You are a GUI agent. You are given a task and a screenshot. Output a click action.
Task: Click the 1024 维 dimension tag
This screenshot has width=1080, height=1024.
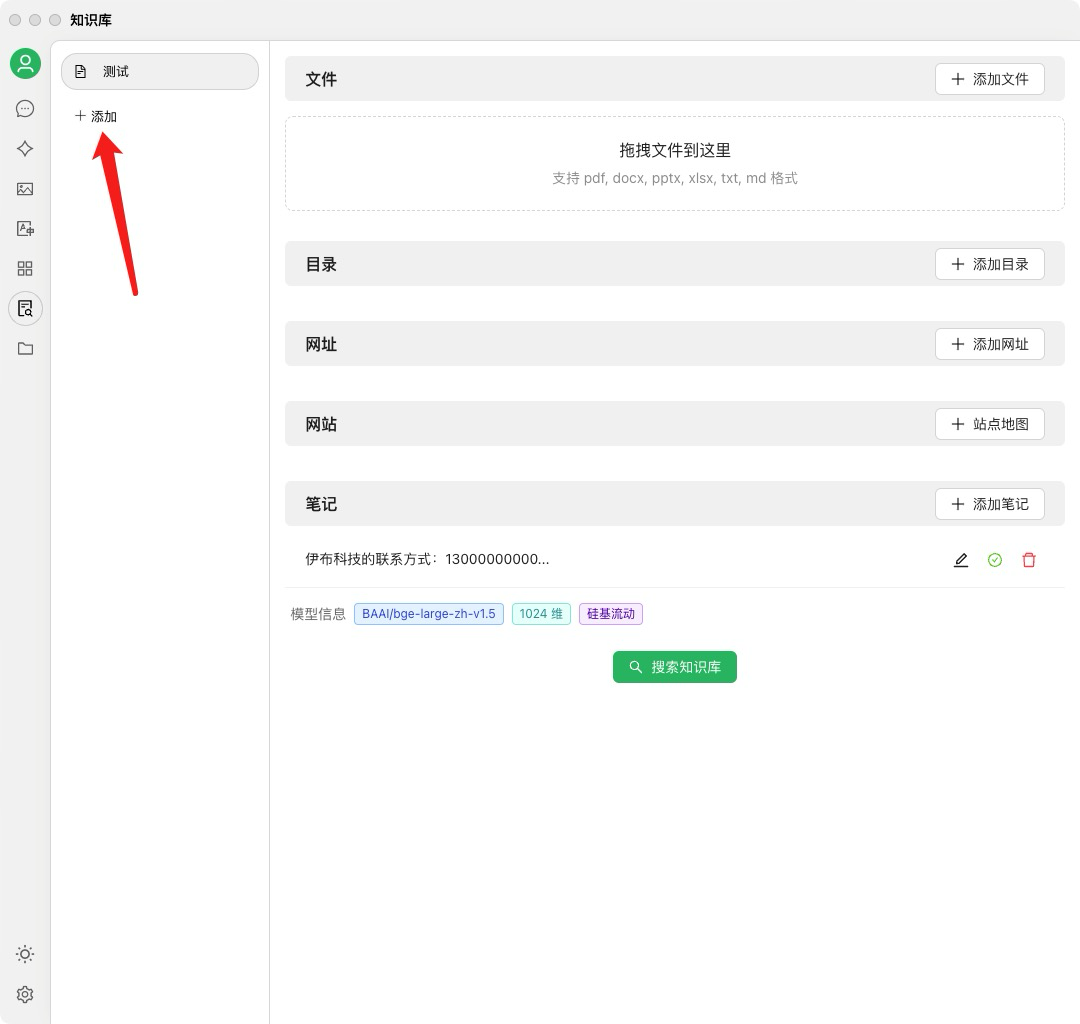541,614
